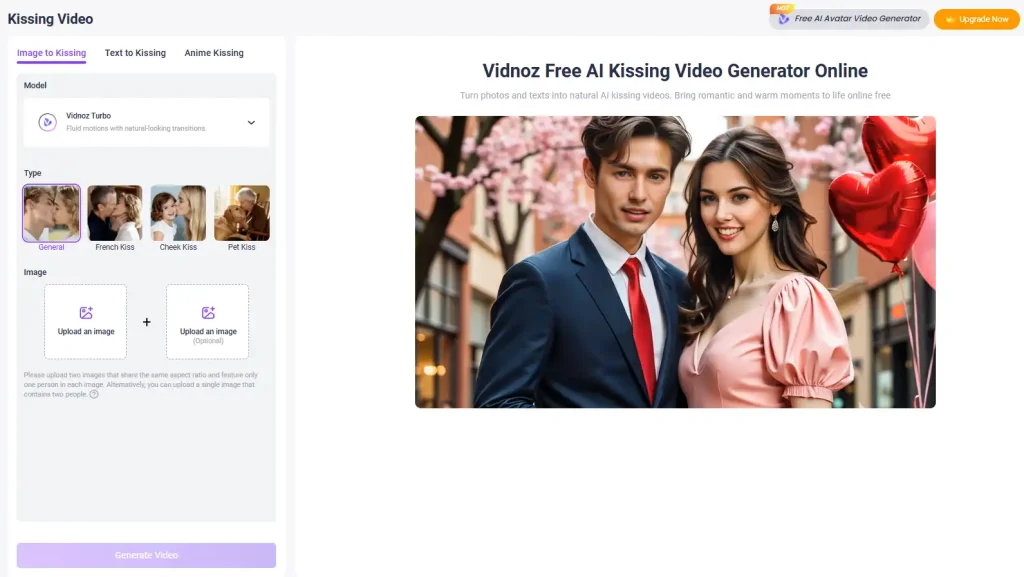Reselect the General kiss type thumbnail

(x=51, y=211)
